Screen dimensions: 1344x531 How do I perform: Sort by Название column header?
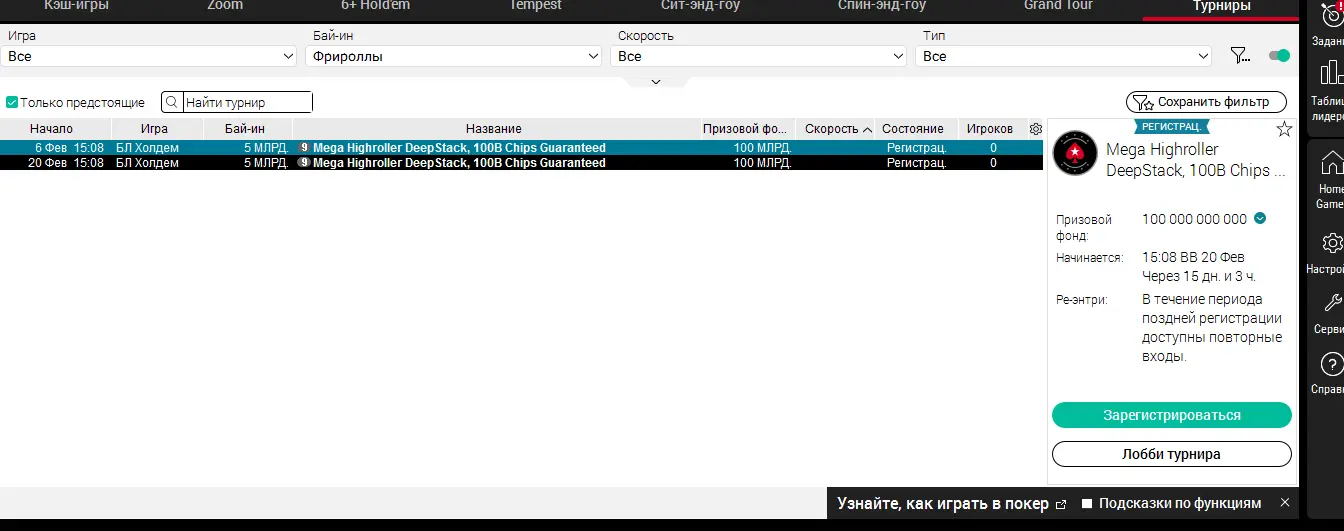(494, 129)
